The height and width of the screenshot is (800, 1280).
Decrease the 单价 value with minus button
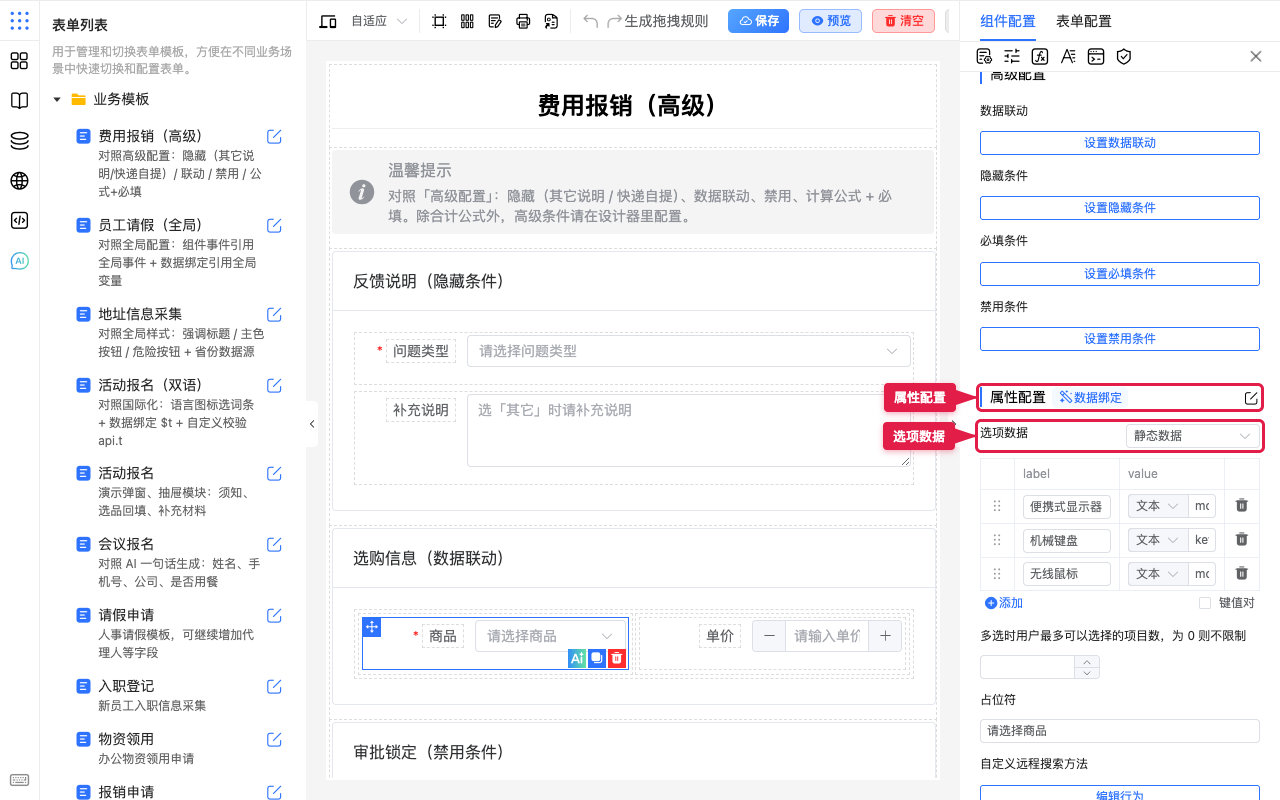(769, 636)
